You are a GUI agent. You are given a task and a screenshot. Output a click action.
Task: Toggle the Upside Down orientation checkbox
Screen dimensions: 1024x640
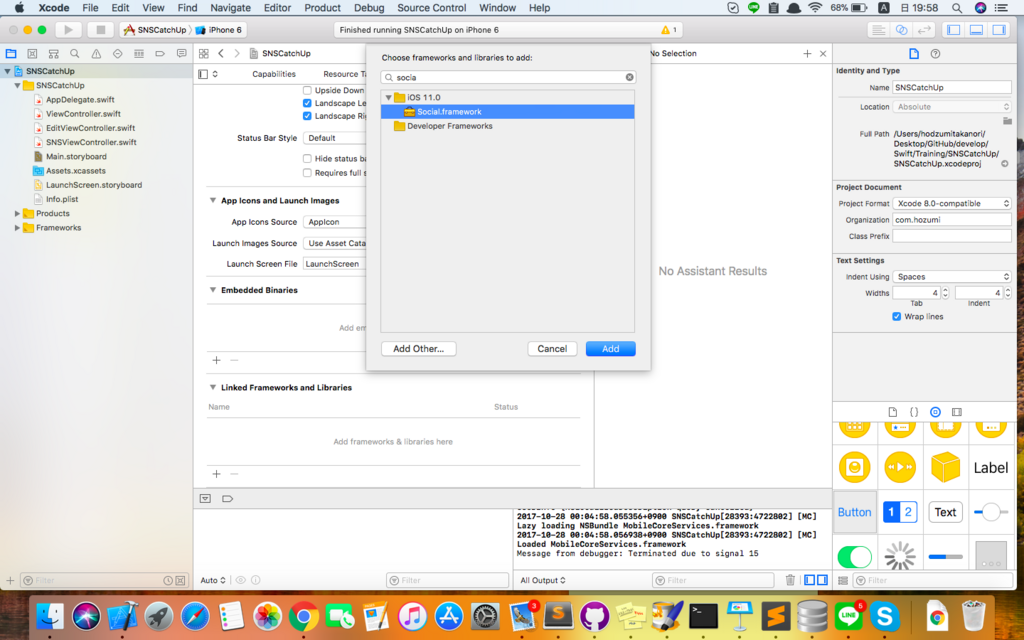(307, 90)
